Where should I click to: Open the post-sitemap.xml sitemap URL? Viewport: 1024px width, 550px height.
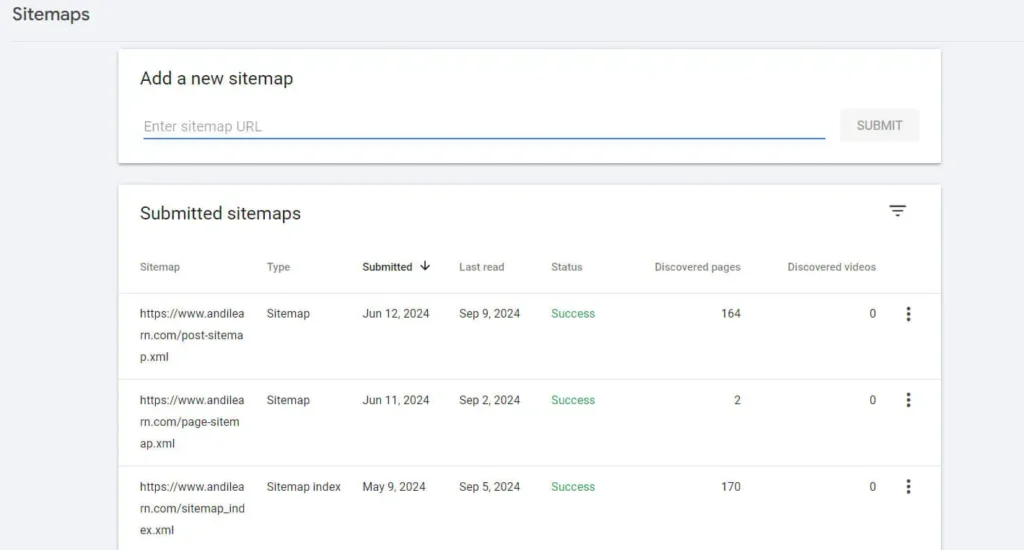(192, 335)
